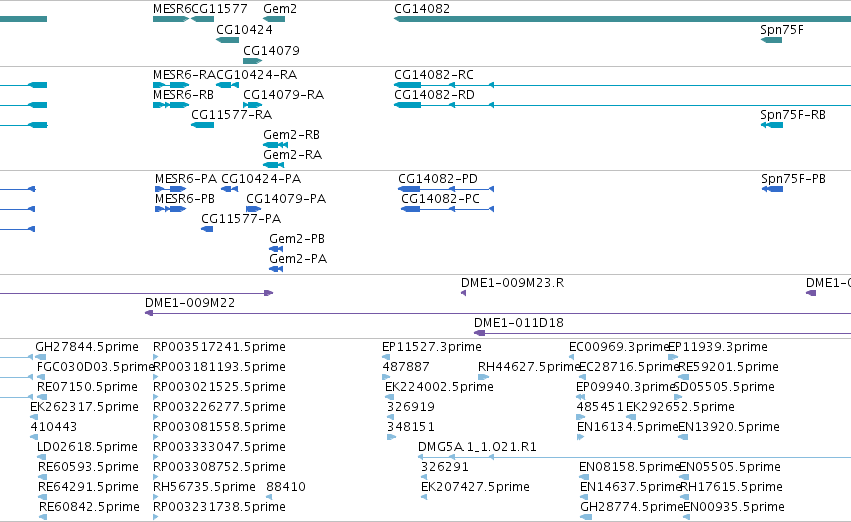The image size is (851, 522).
Task: Select the RP003333047.5prime EST label
Action: tap(219, 447)
